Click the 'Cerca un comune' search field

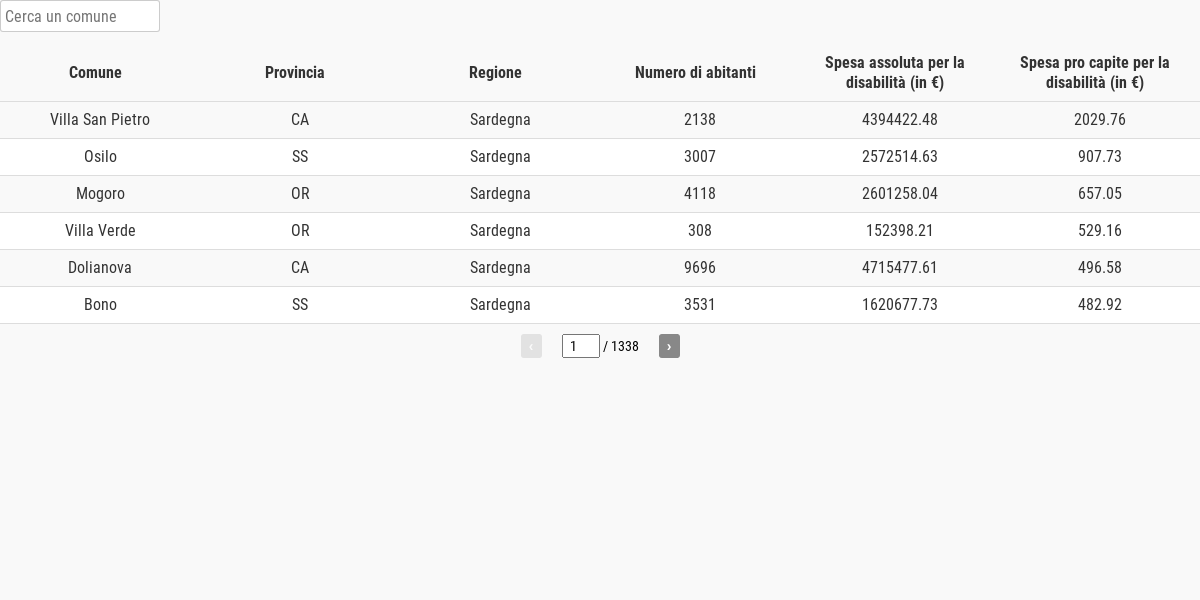tap(80, 16)
